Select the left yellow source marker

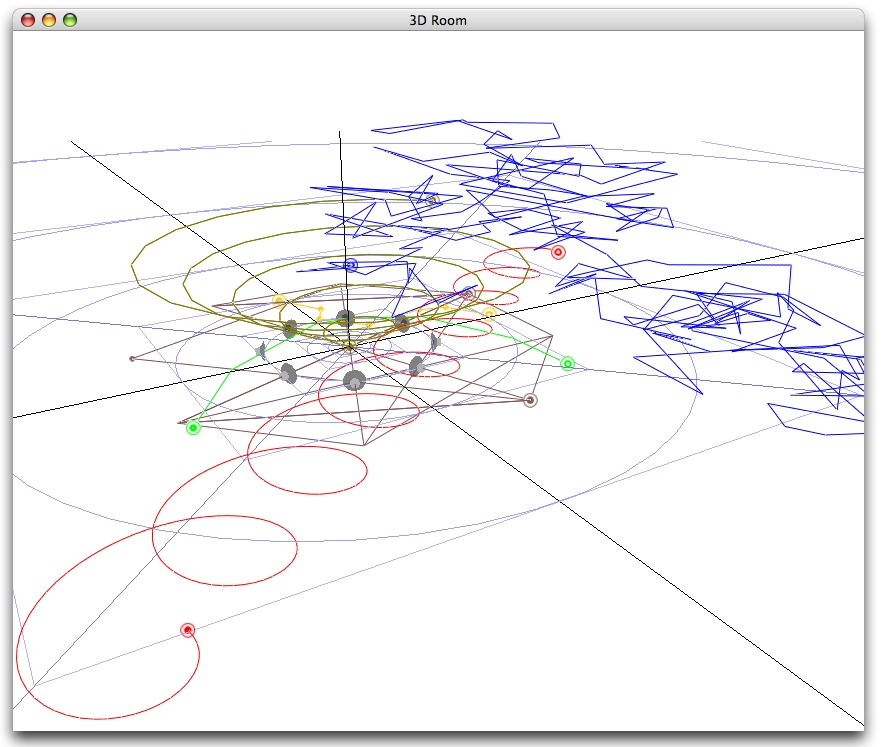(279, 300)
